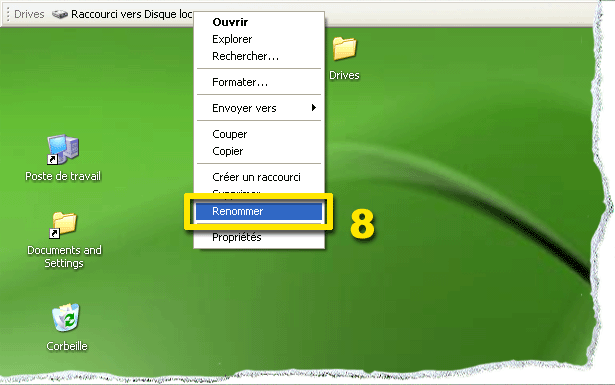Select the Documents and Settings folder icon
The width and height of the screenshot is (615, 385).
[63, 225]
